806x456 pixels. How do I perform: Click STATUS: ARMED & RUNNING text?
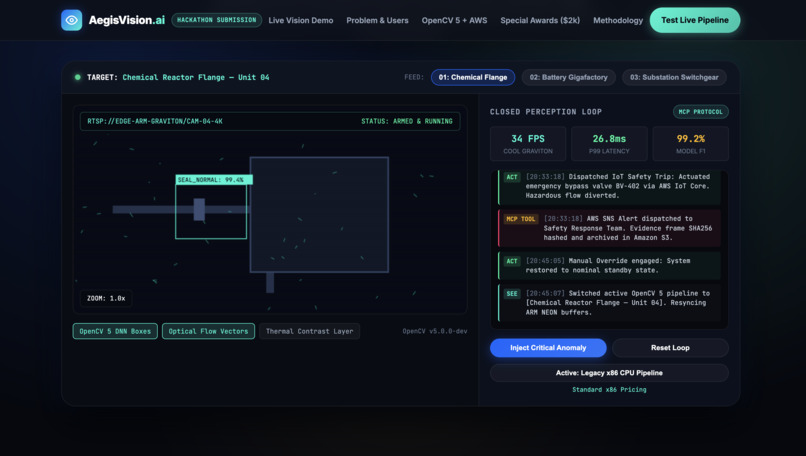click(407, 121)
